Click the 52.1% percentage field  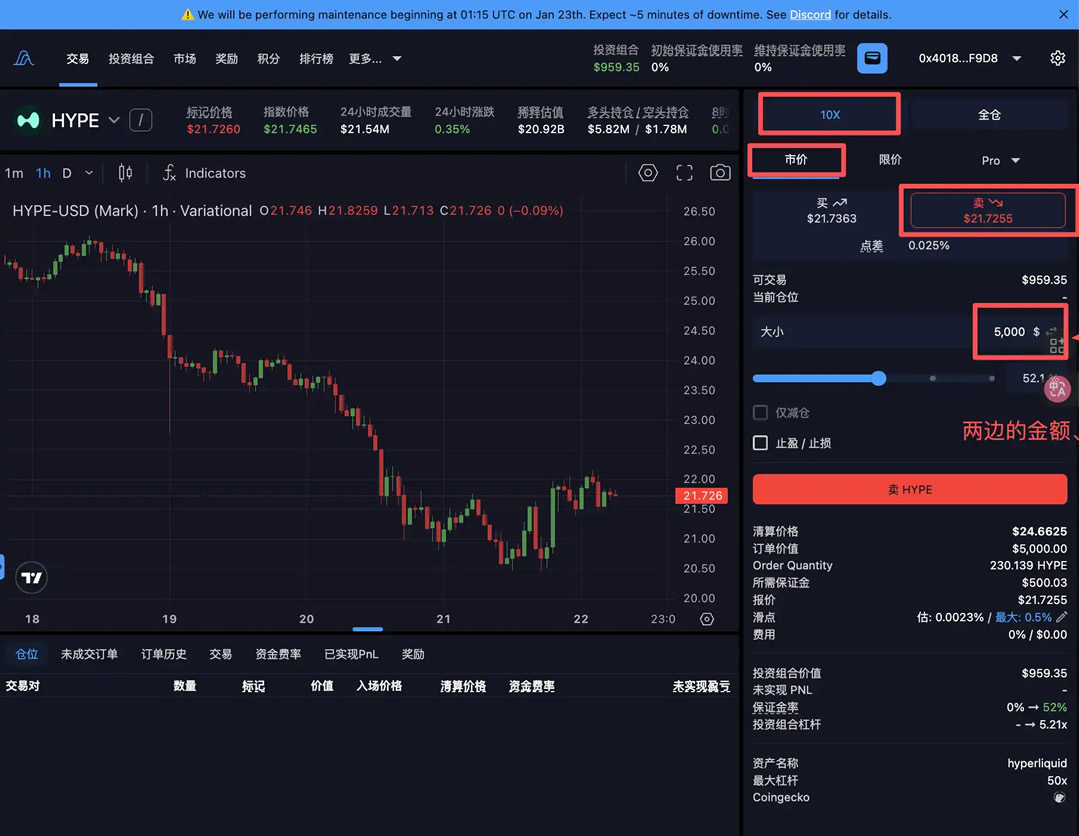[1037, 378]
